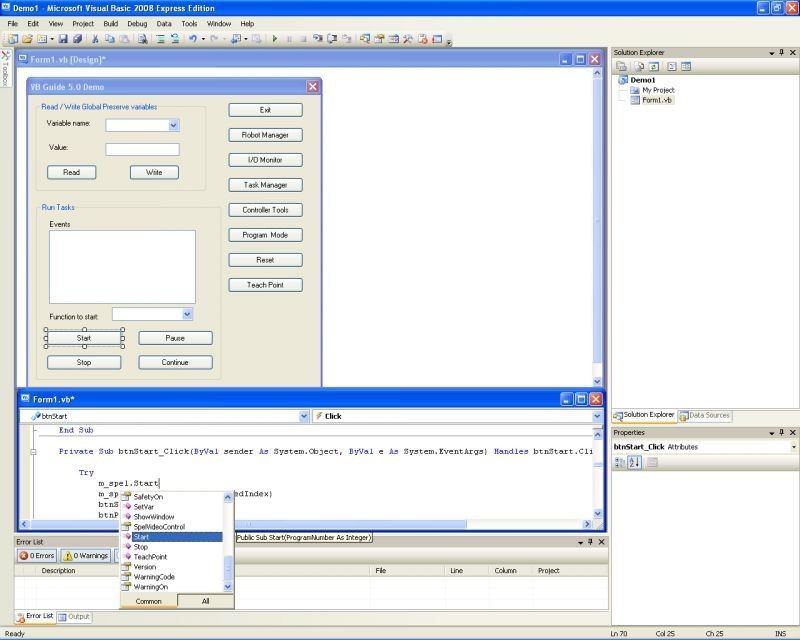Open the Debug menu

pyautogui.click(x=136, y=23)
